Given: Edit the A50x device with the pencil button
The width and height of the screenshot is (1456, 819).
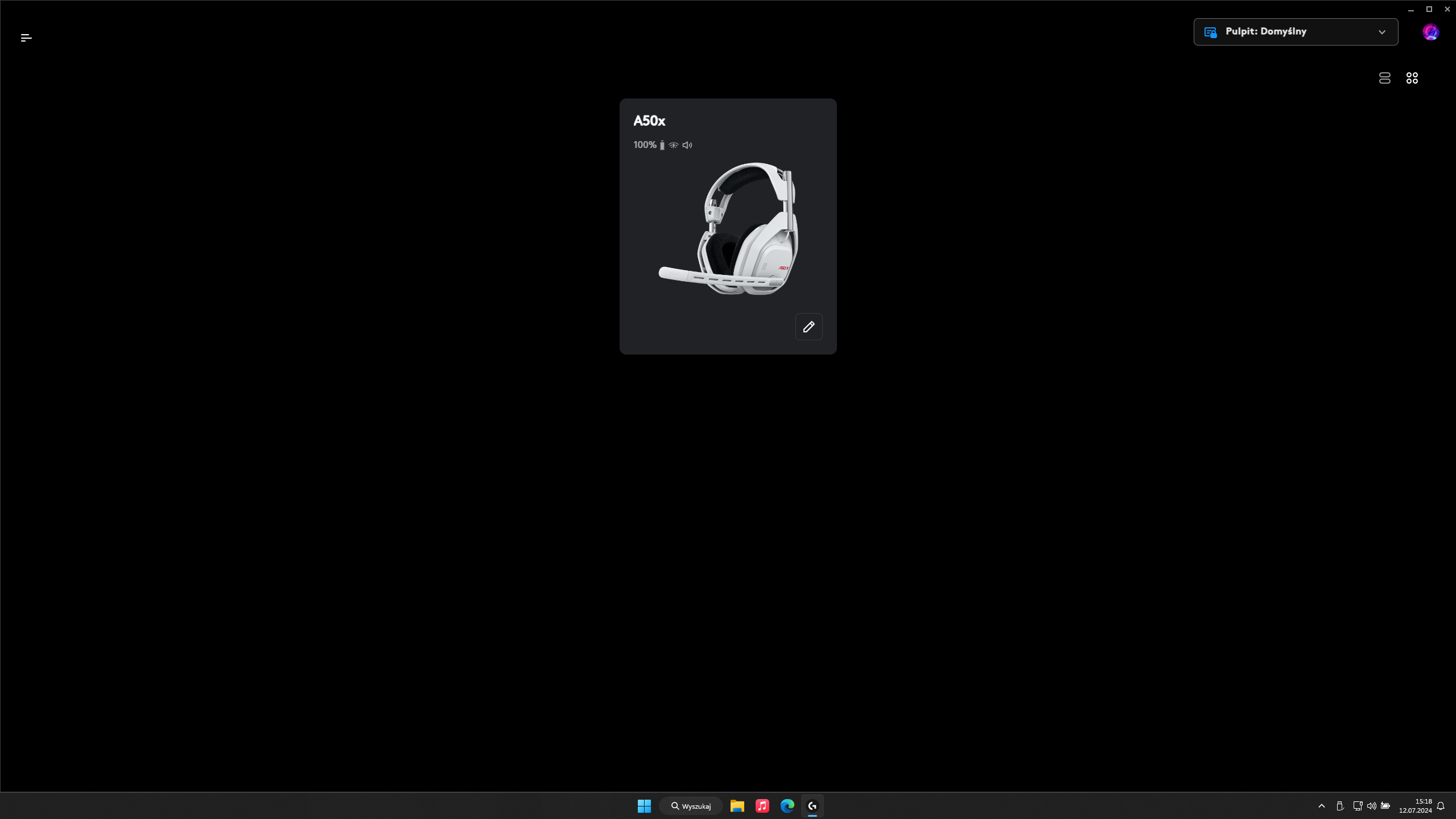Looking at the screenshot, I should coord(809,327).
